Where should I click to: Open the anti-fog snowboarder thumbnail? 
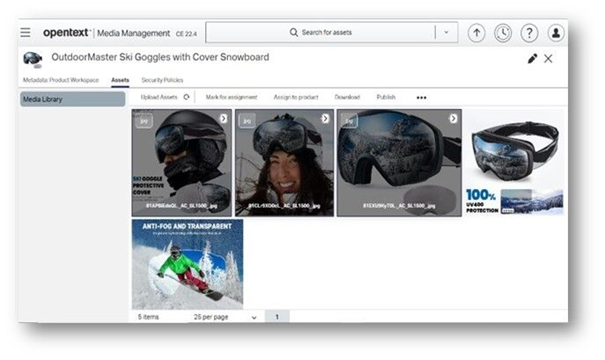(188, 264)
